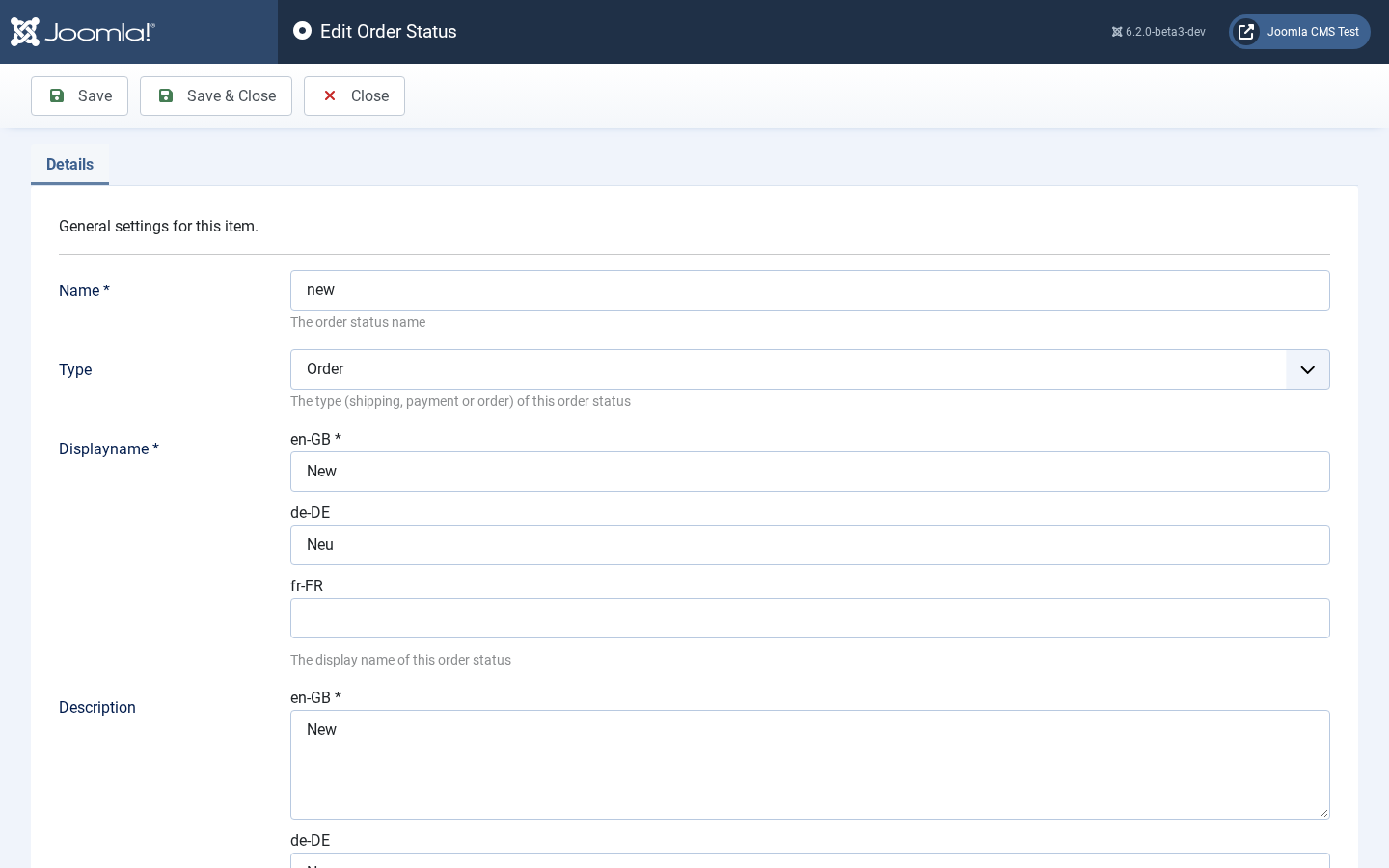Click the Save button
The height and width of the screenshot is (868, 1389).
tap(79, 95)
